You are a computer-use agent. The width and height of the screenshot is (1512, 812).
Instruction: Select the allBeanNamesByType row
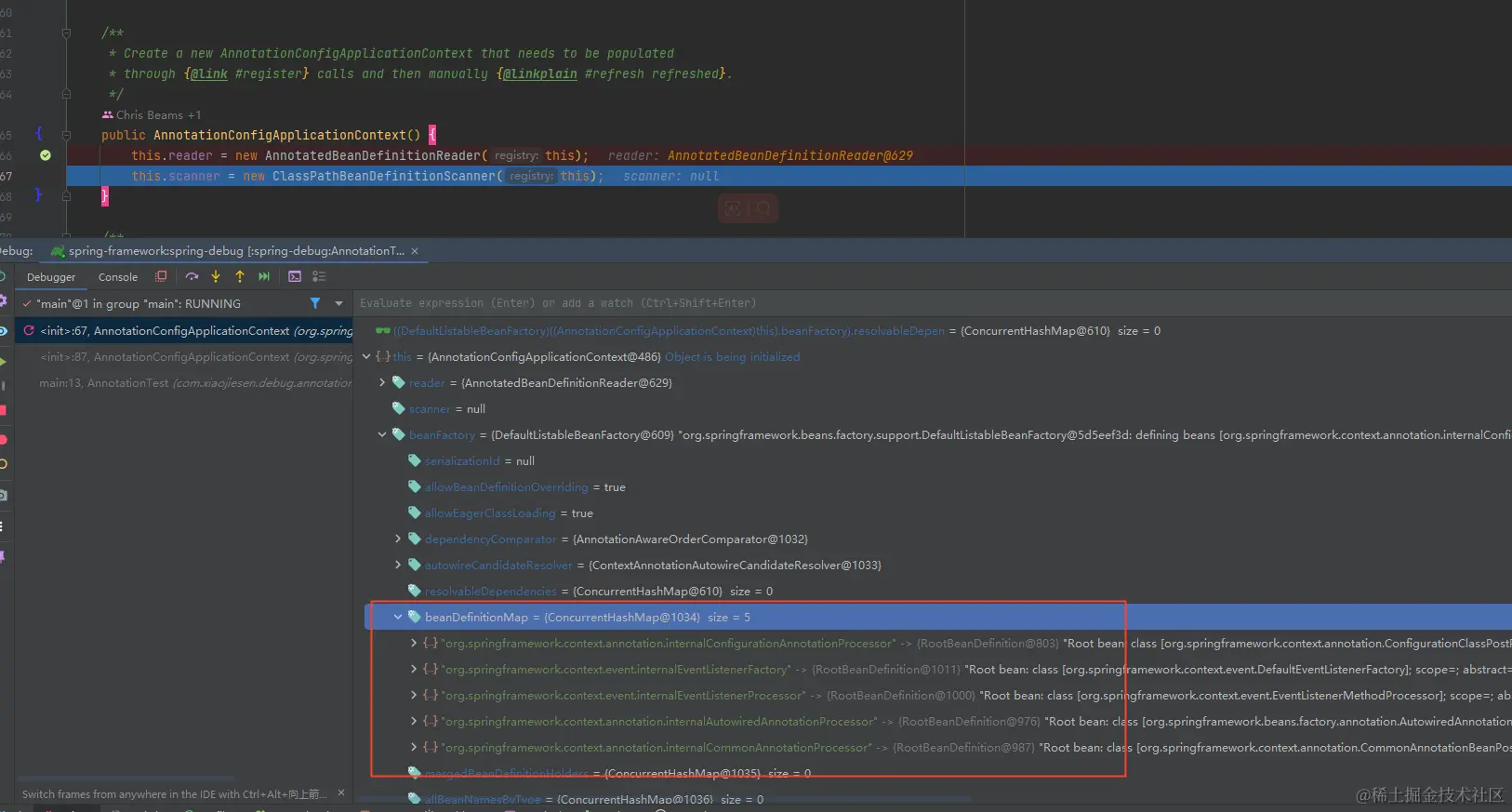click(933, 799)
